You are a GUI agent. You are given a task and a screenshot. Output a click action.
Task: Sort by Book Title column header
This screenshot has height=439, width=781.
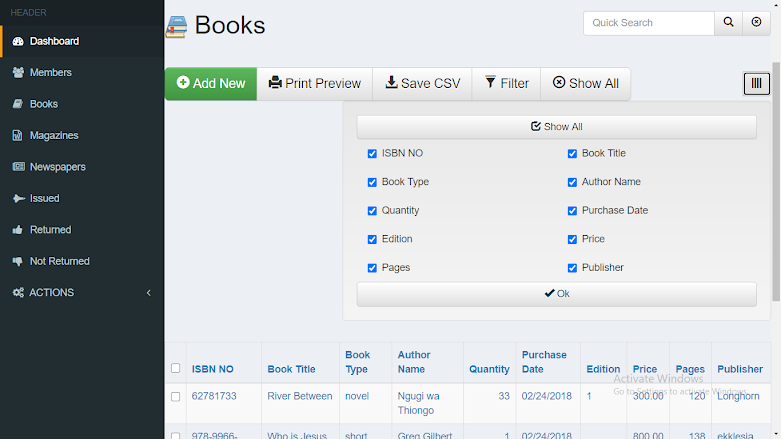(291, 369)
